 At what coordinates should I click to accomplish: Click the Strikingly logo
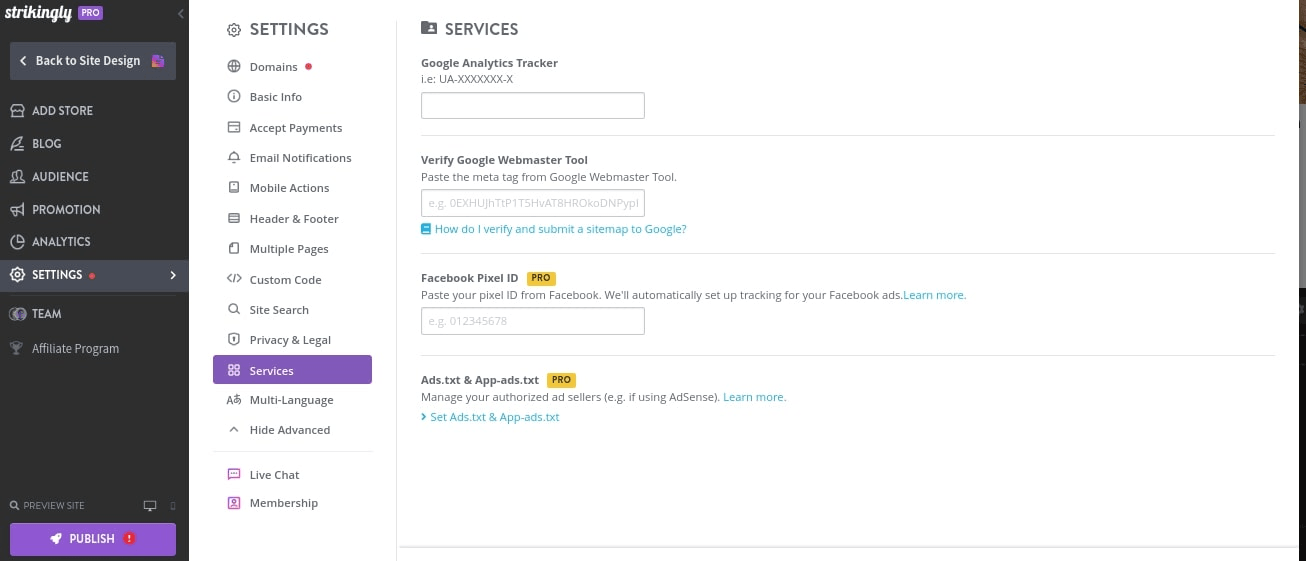point(38,13)
